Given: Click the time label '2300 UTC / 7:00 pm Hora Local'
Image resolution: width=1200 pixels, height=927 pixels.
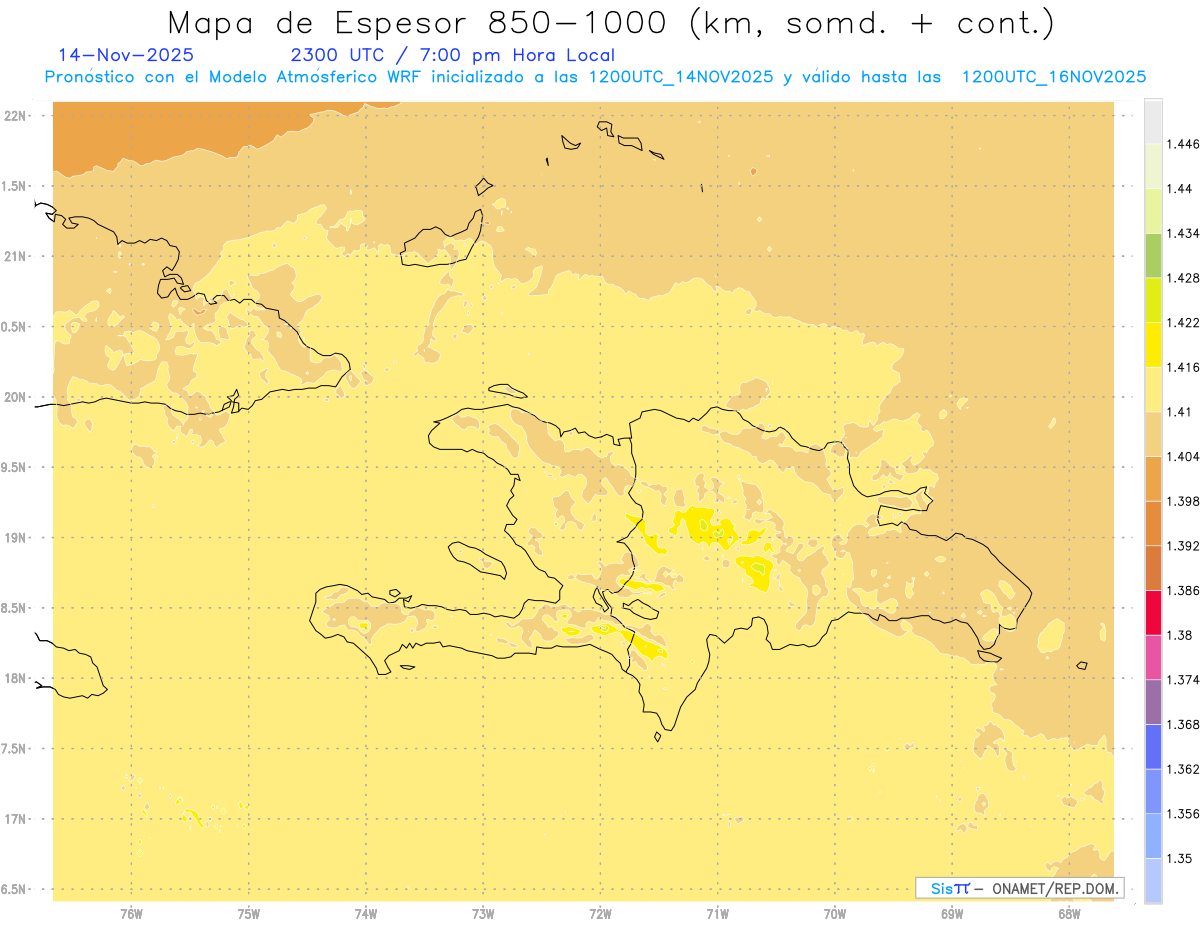Looking at the screenshot, I should tap(452, 56).
